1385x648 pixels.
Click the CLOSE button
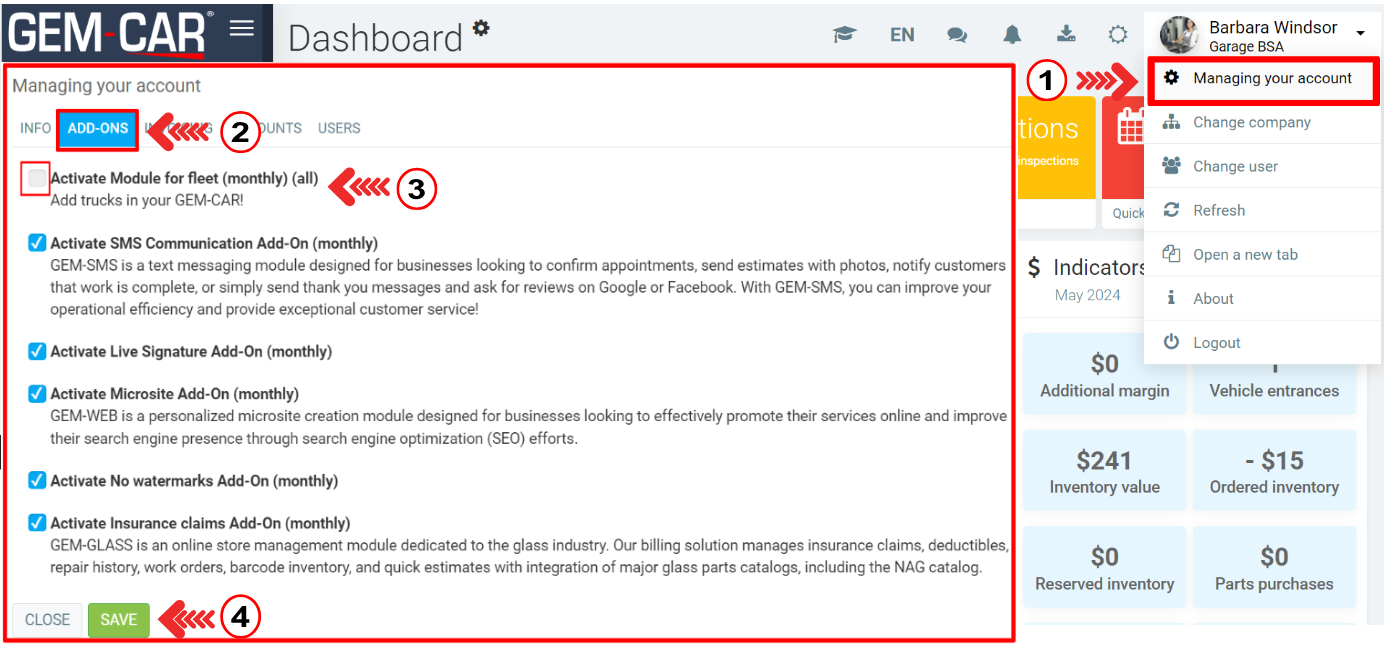pos(47,620)
